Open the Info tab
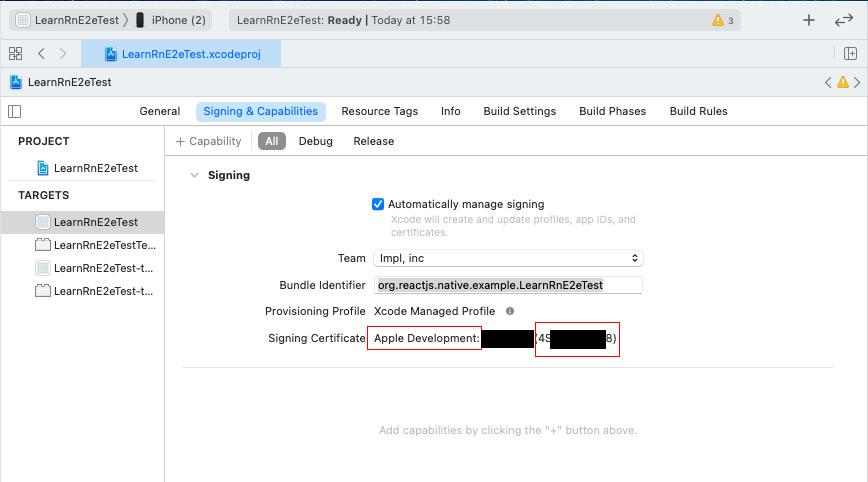 coord(451,111)
